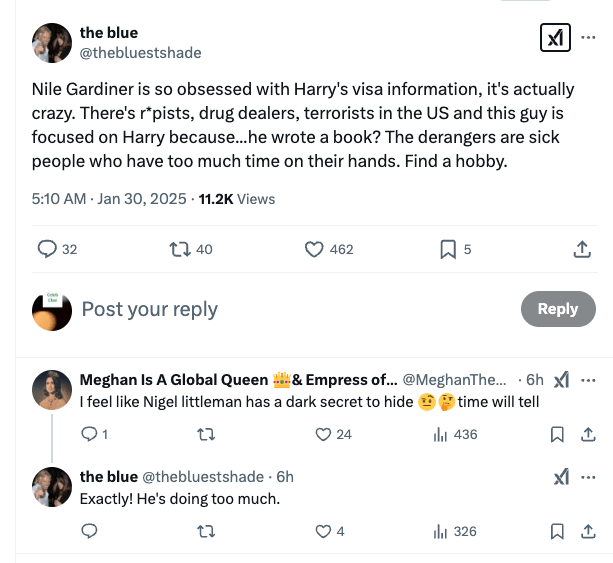The image size is (613, 563).
Task: Open more options on Meghan Global Queen reply
Action: [588, 380]
